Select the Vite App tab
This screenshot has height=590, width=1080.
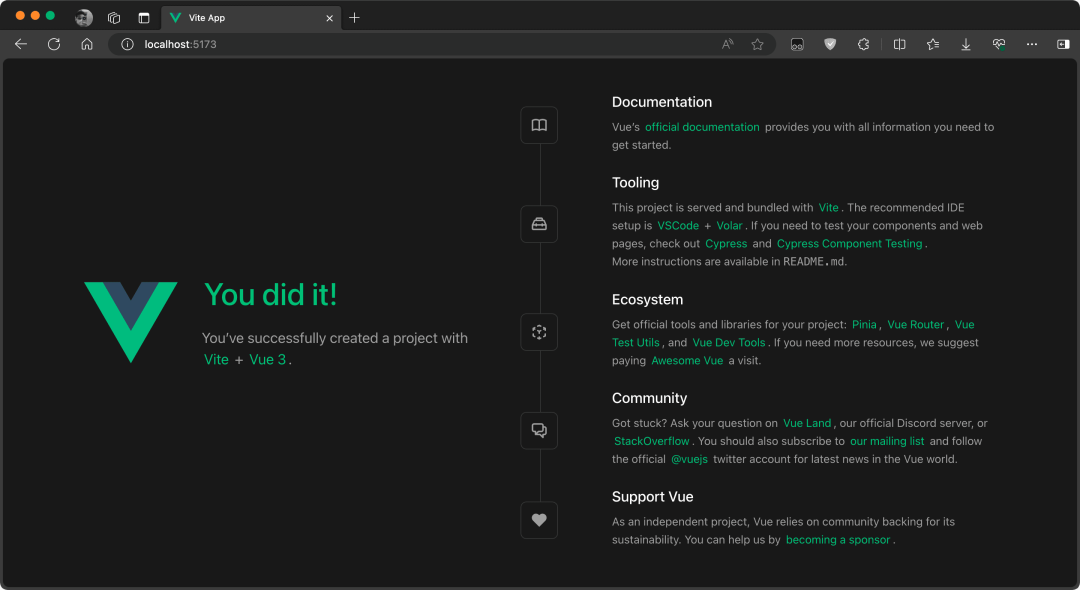point(251,18)
